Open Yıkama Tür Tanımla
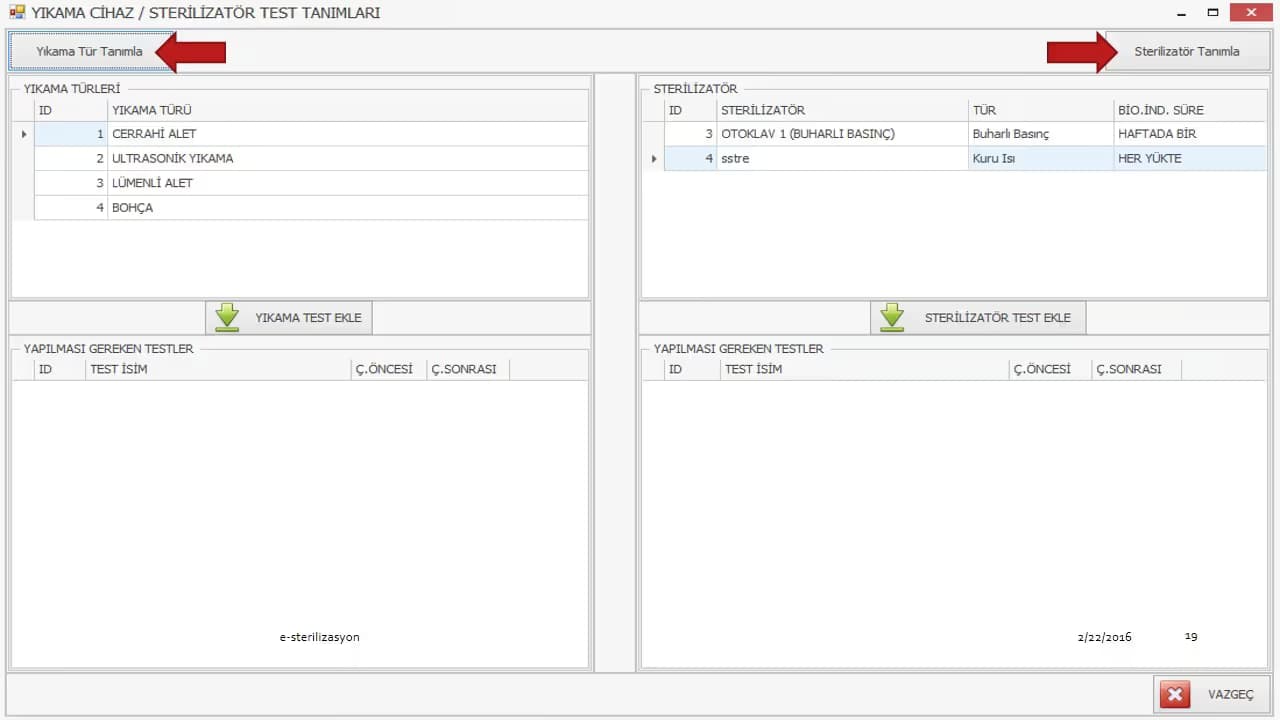1280x720 pixels. click(x=90, y=51)
